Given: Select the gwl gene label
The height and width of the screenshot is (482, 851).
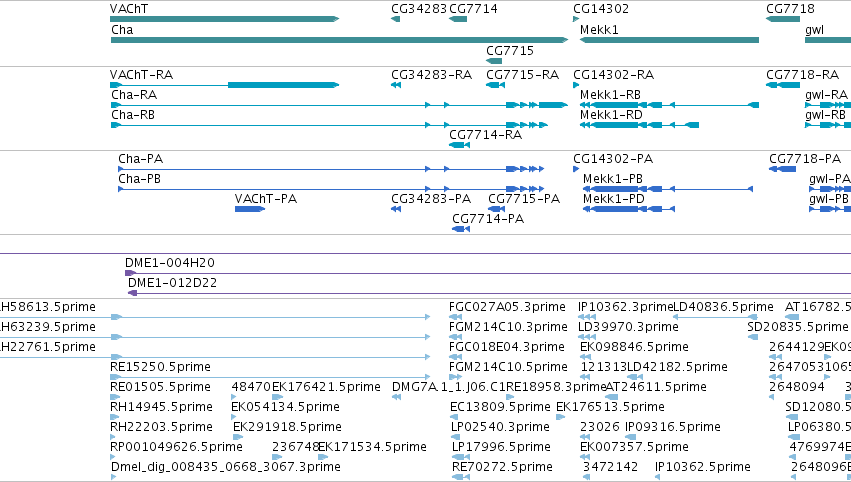Looking at the screenshot, I should click(814, 29).
